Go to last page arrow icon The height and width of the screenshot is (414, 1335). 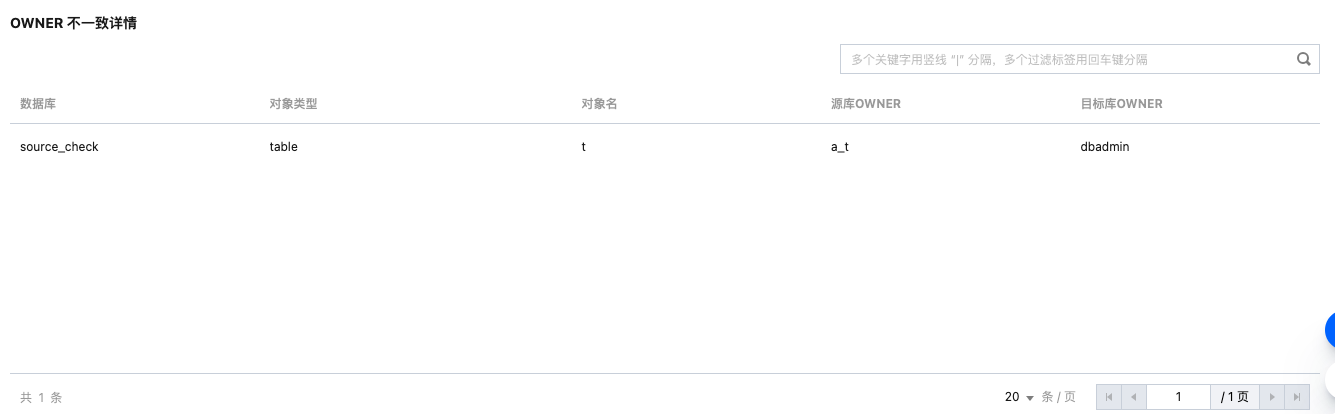click(x=1297, y=397)
